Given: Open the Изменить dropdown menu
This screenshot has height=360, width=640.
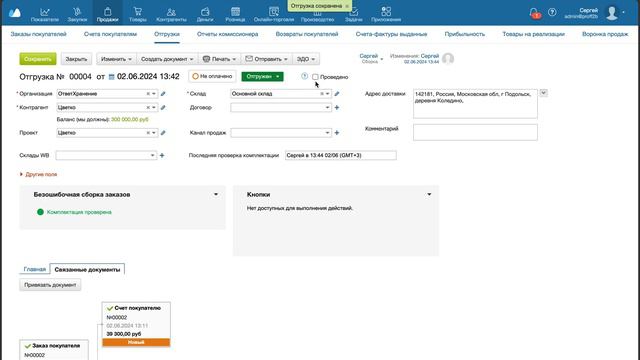Looking at the screenshot, I should [116, 59].
